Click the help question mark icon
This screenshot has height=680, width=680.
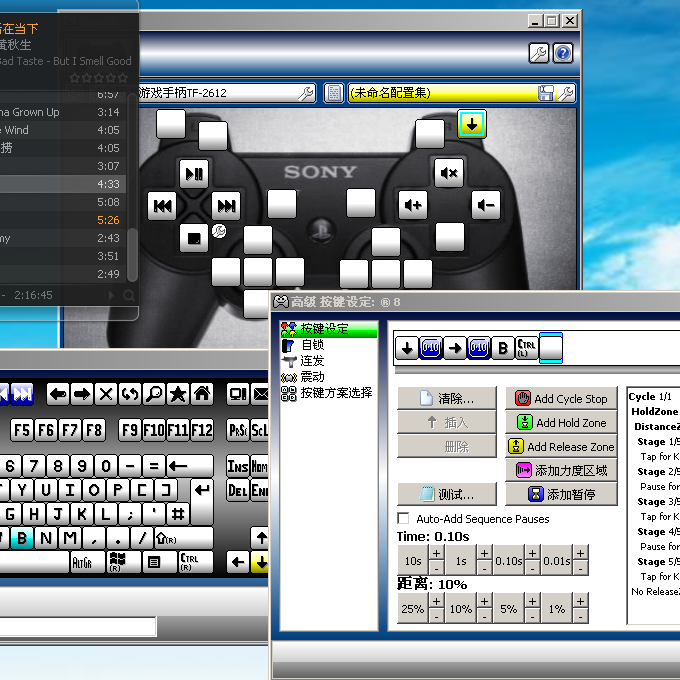pyautogui.click(x=563, y=53)
